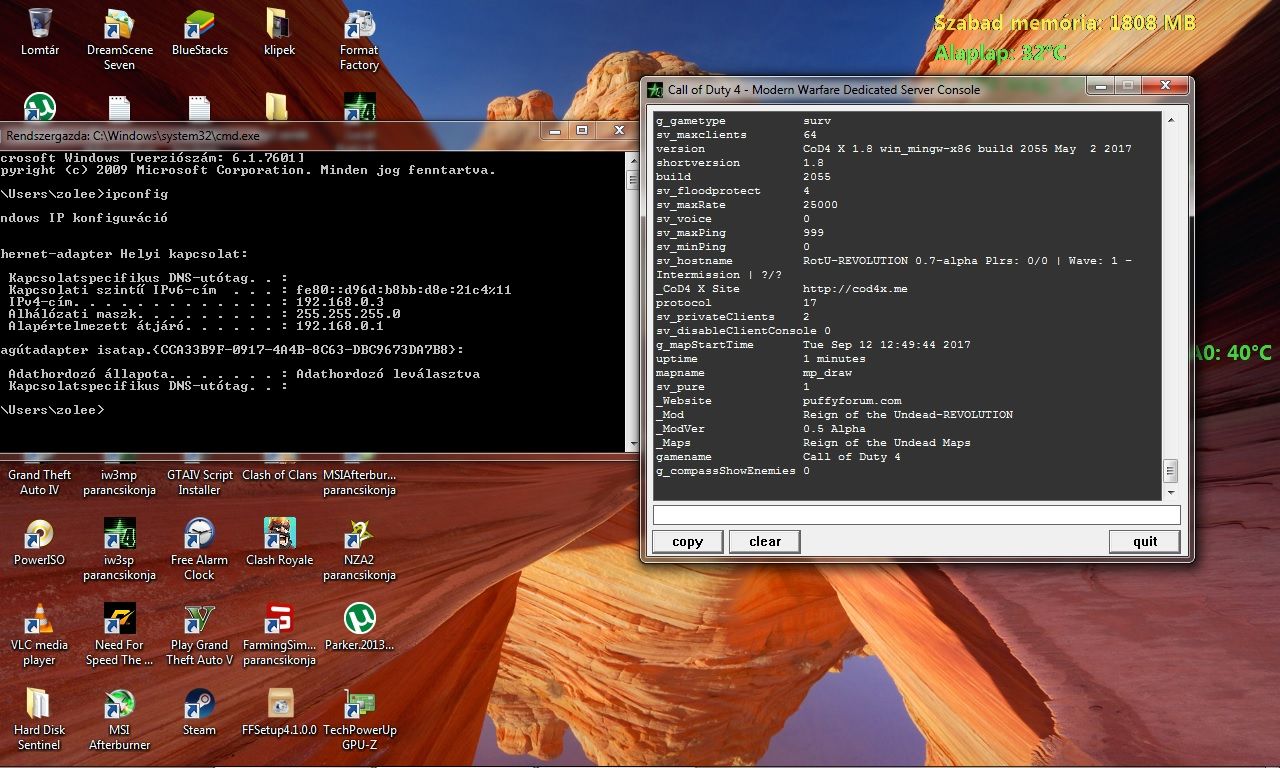Select the Need For Speed shortcut icon
The width and height of the screenshot is (1280, 768).
pyautogui.click(x=119, y=634)
